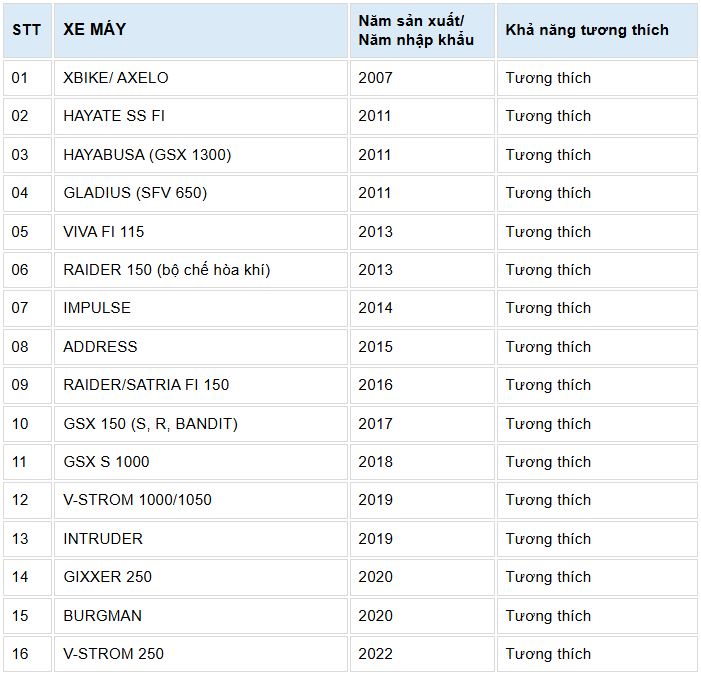Click the XE MÁY column header

tap(201, 30)
